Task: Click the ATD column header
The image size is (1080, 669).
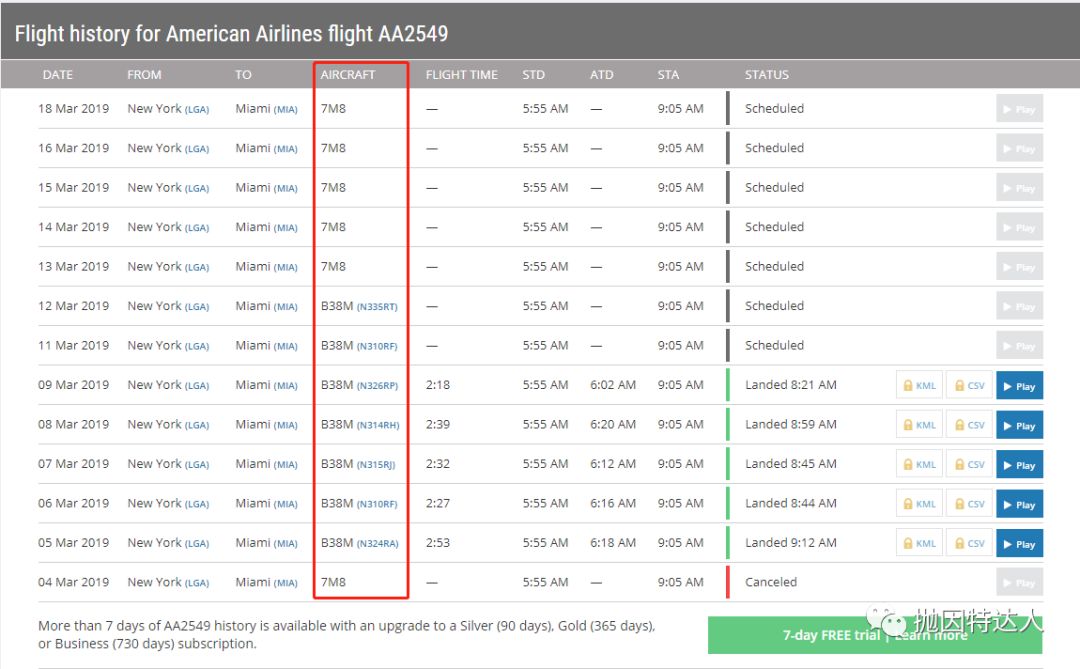Action: click(x=601, y=74)
